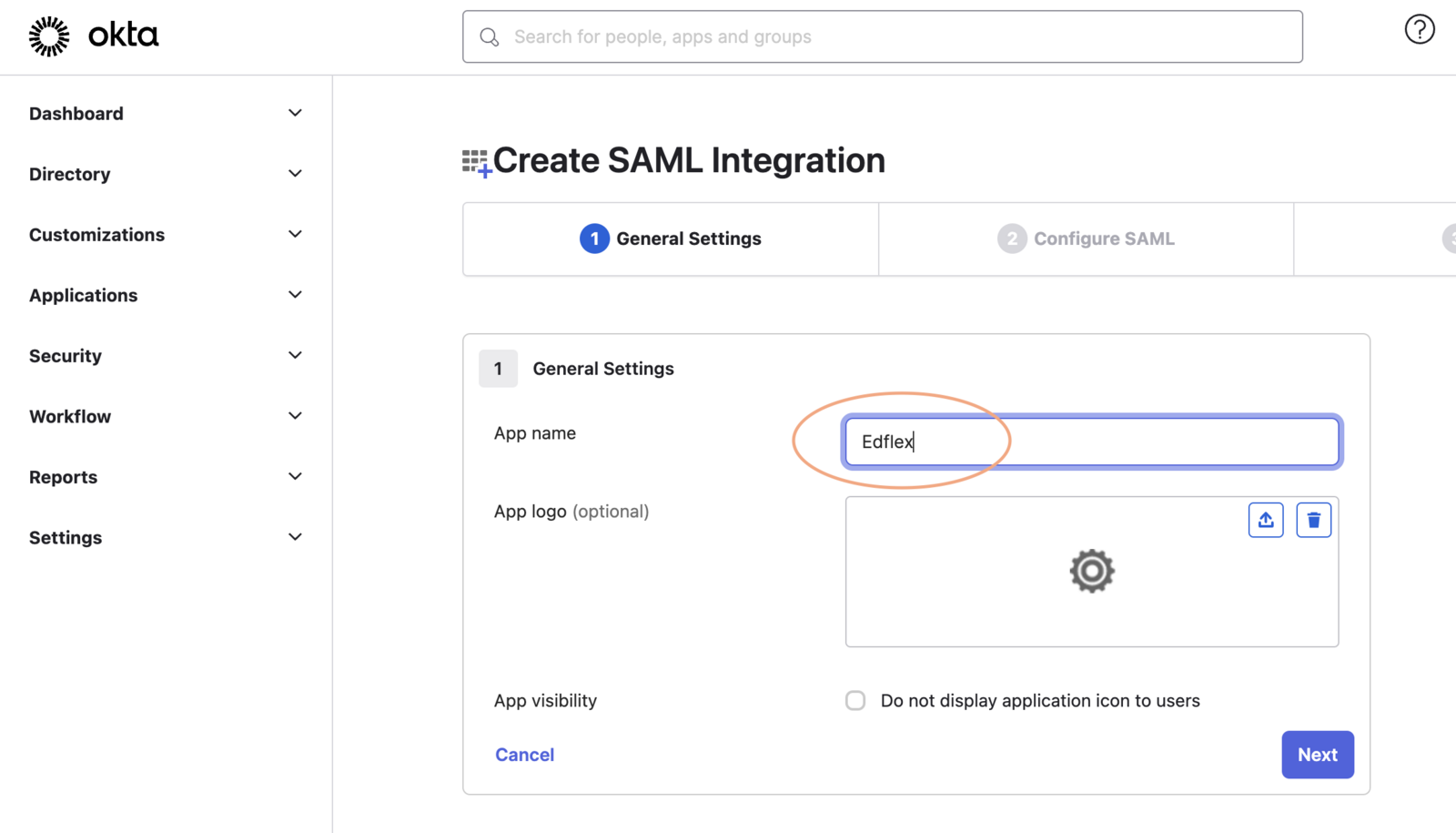Click the step 2 circle badge

click(1011, 239)
